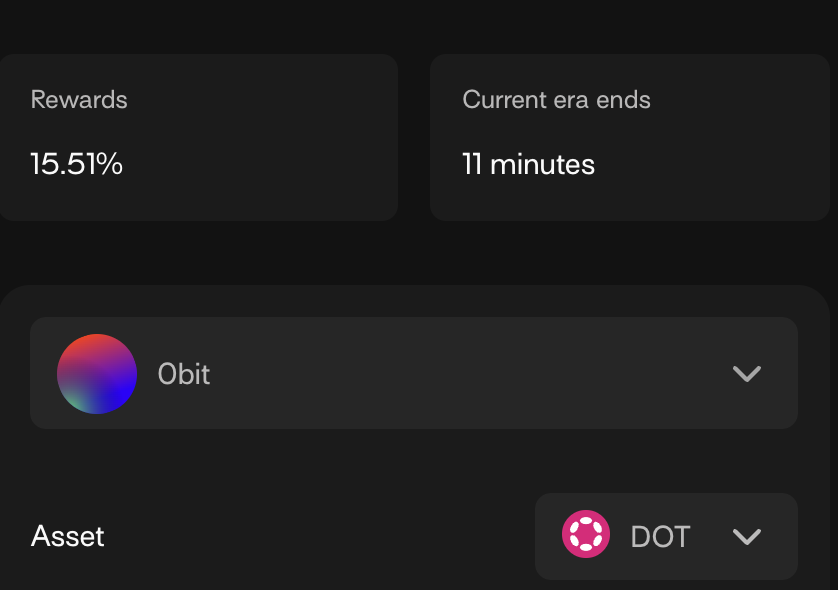Click the 11 minutes era countdown
This screenshot has width=838, height=590.
point(527,164)
